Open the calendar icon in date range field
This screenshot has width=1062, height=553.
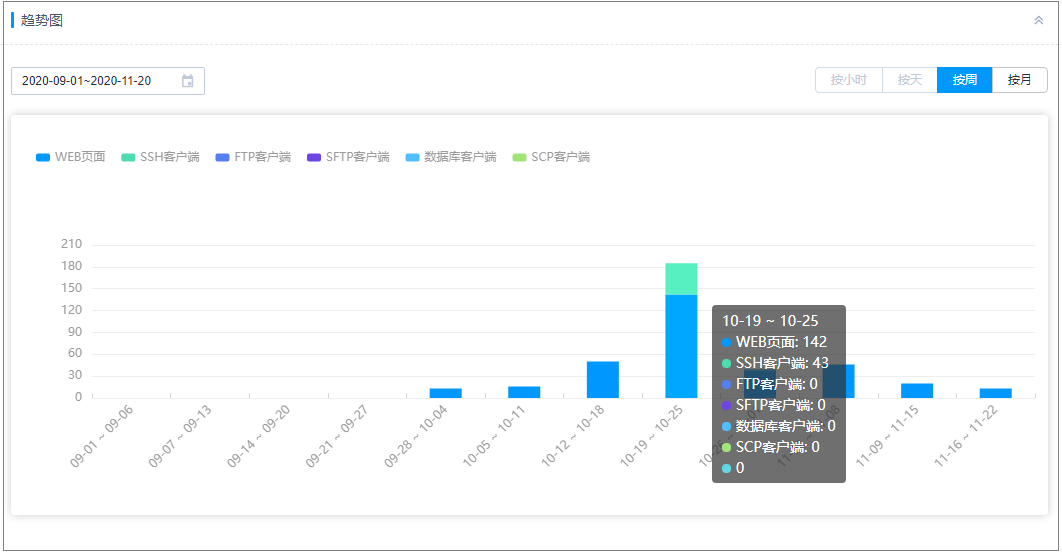click(x=188, y=81)
